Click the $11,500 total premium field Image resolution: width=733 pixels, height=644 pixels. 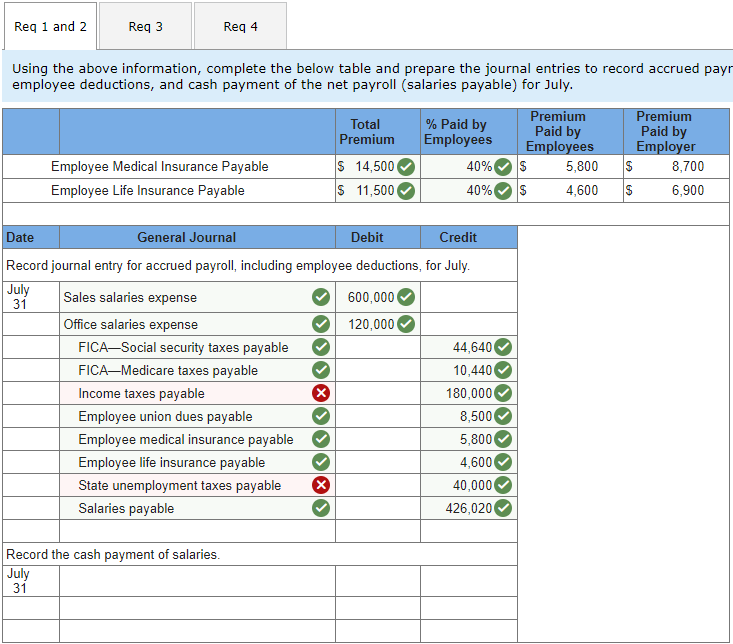pyautogui.click(x=378, y=190)
